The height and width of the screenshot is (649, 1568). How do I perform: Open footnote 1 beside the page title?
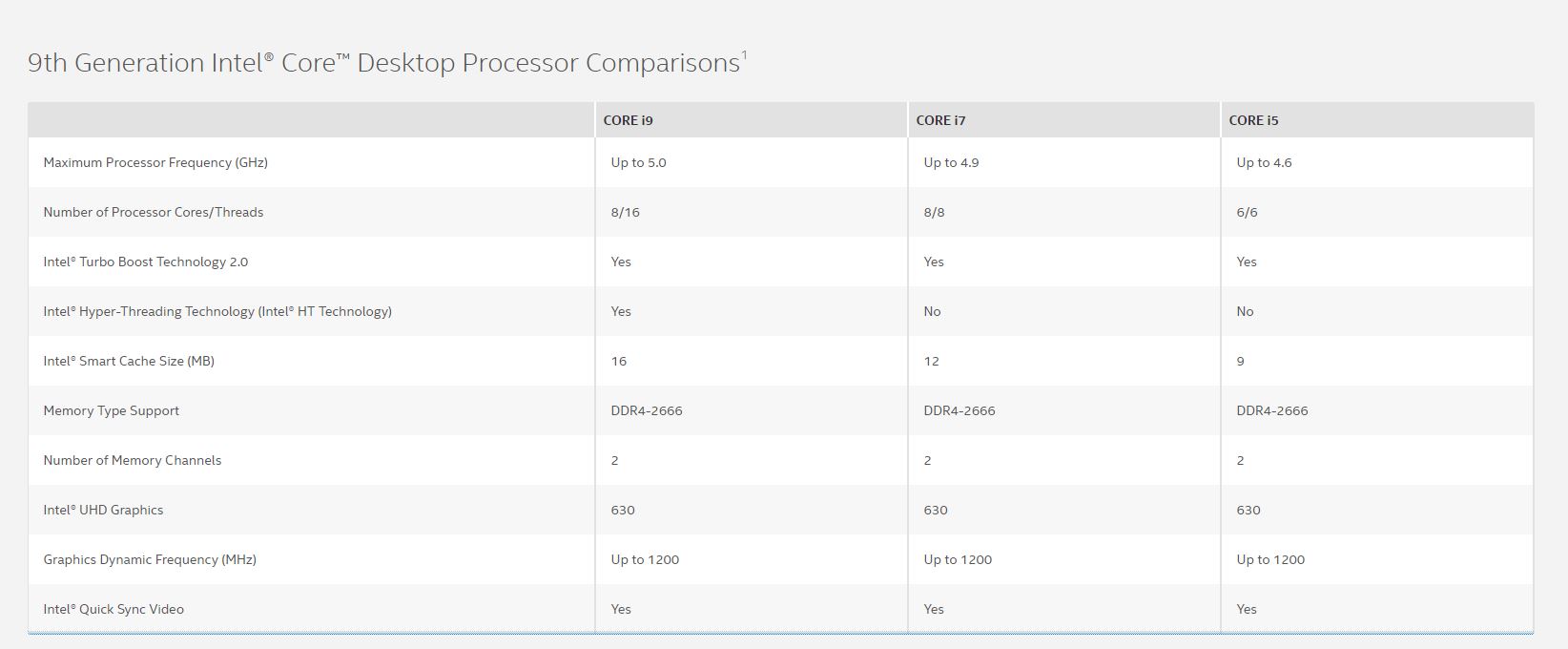[x=744, y=54]
